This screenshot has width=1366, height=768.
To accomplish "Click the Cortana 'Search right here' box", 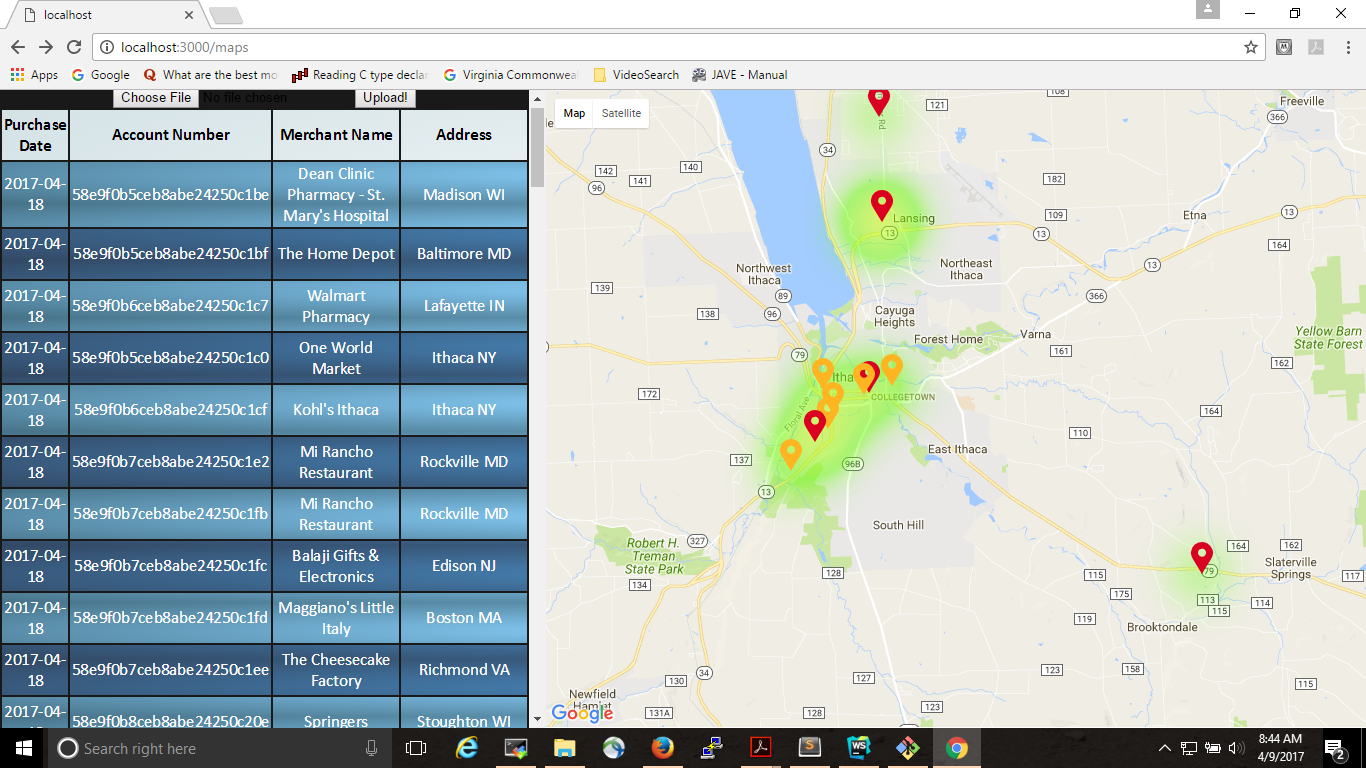I will pyautogui.click(x=215, y=748).
